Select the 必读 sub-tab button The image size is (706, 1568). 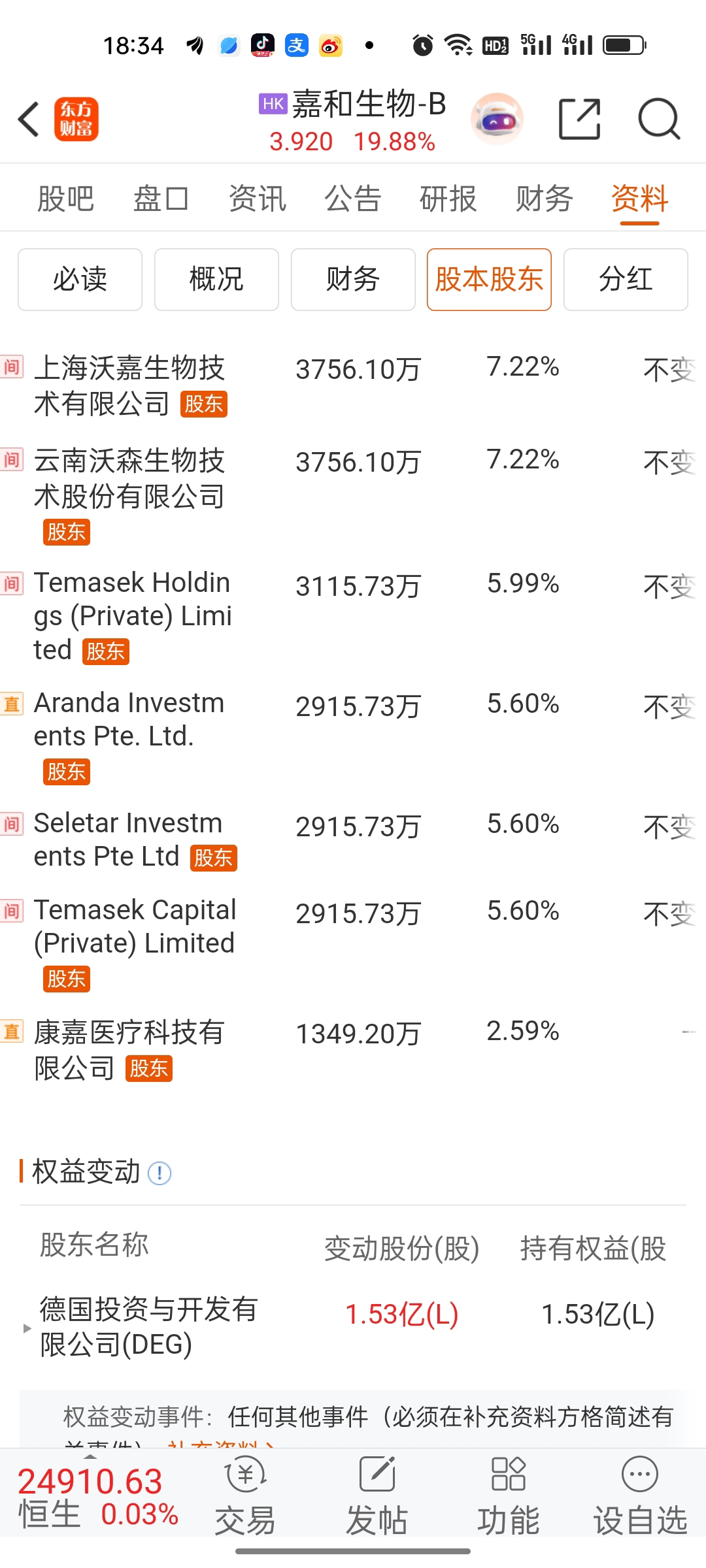tap(80, 280)
